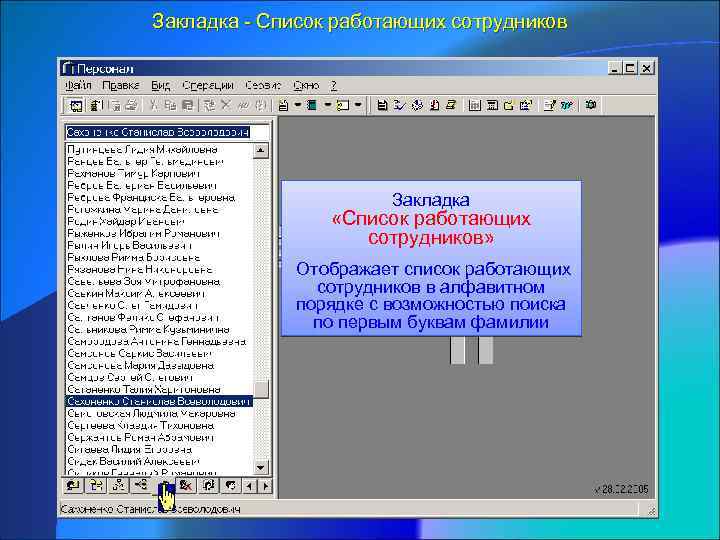The image size is (720, 540).
Task: Click the pressed first toolbar icon beside the grip
Action: tap(76, 106)
